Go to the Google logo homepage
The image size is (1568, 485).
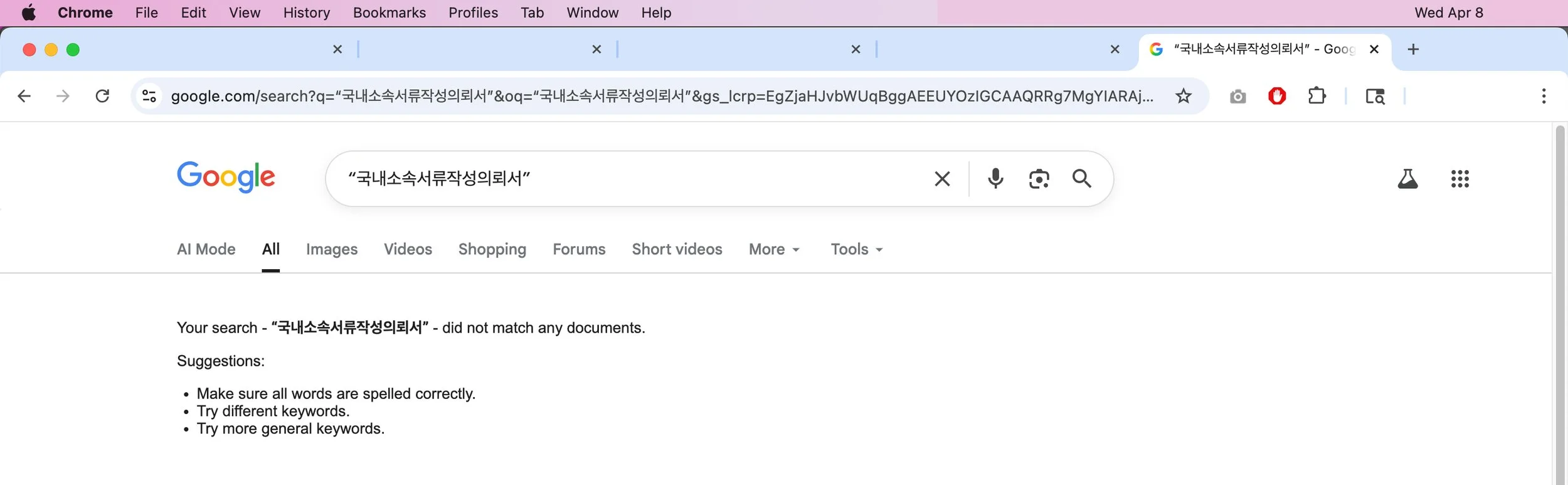click(x=226, y=177)
